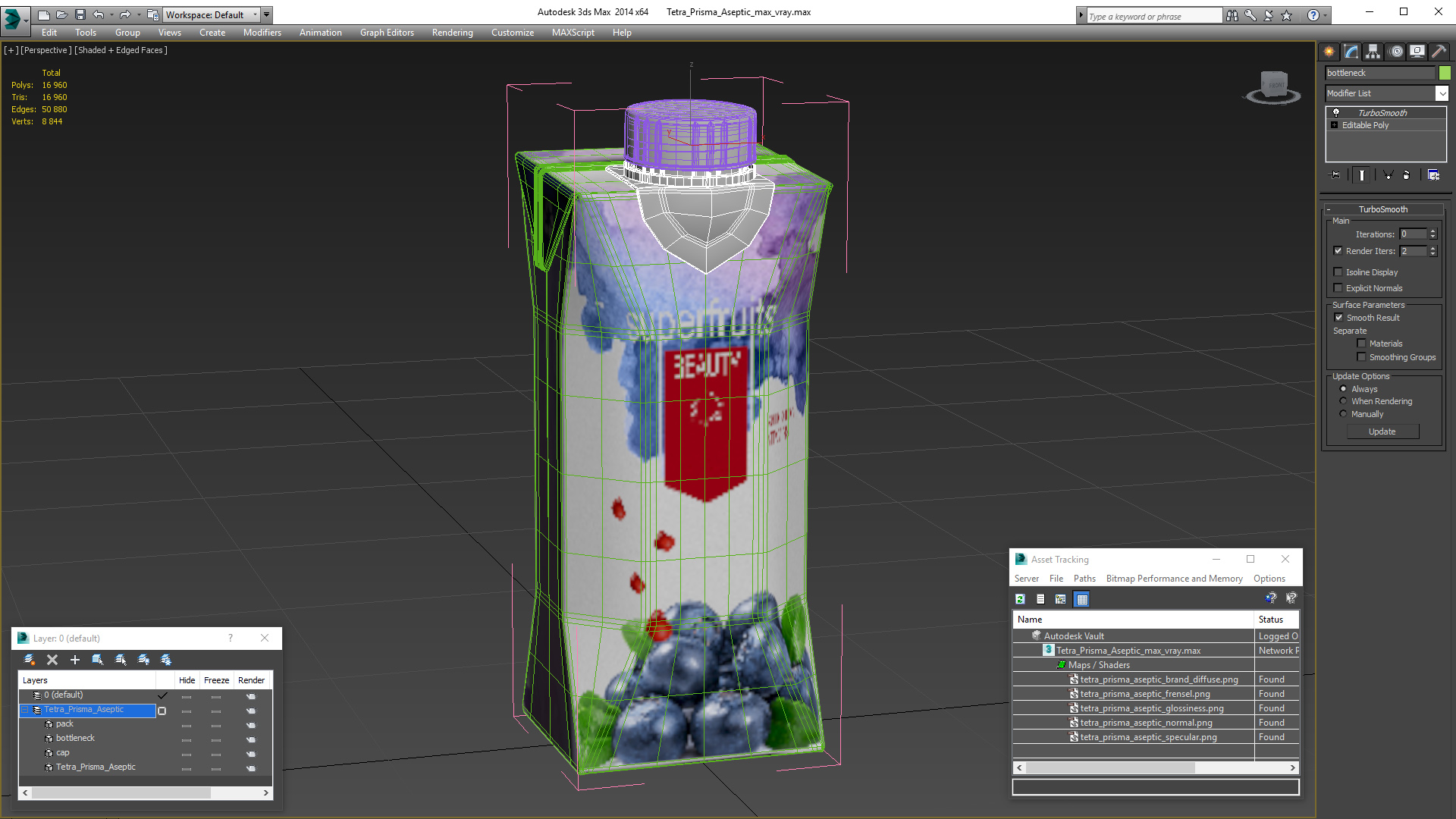1456x819 pixels.
Task: Open the Hierarchy command panel tab
Action: pyautogui.click(x=1373, y=52)
